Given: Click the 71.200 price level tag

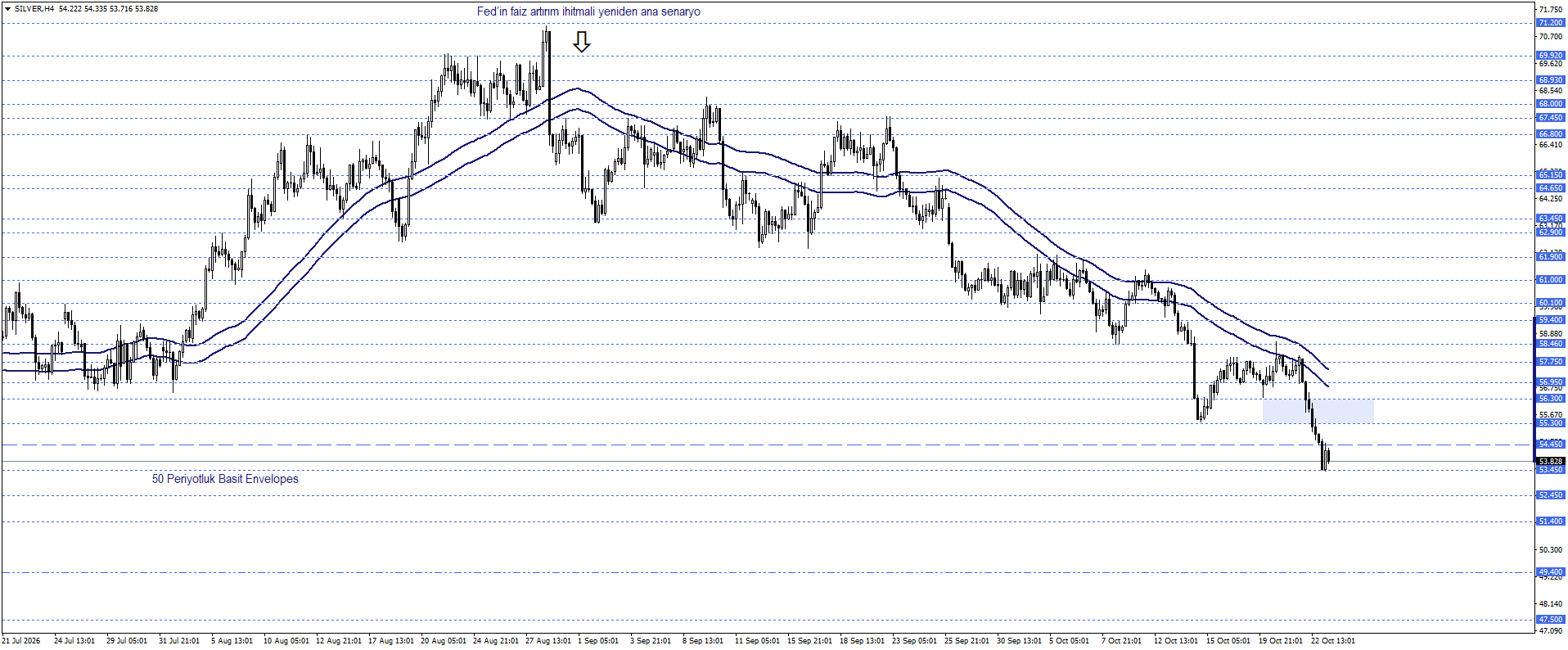Looking at the screenshot, I should (x=1550, y=23).
